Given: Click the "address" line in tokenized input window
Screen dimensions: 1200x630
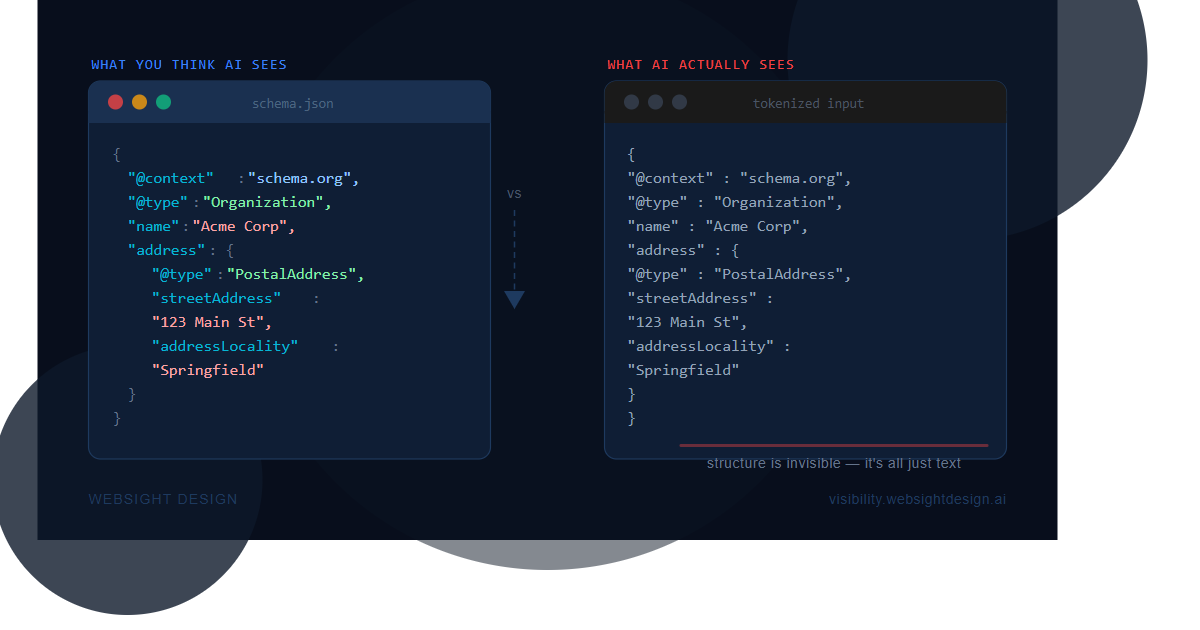Looking at the screenshot, I should pos(683,250).
